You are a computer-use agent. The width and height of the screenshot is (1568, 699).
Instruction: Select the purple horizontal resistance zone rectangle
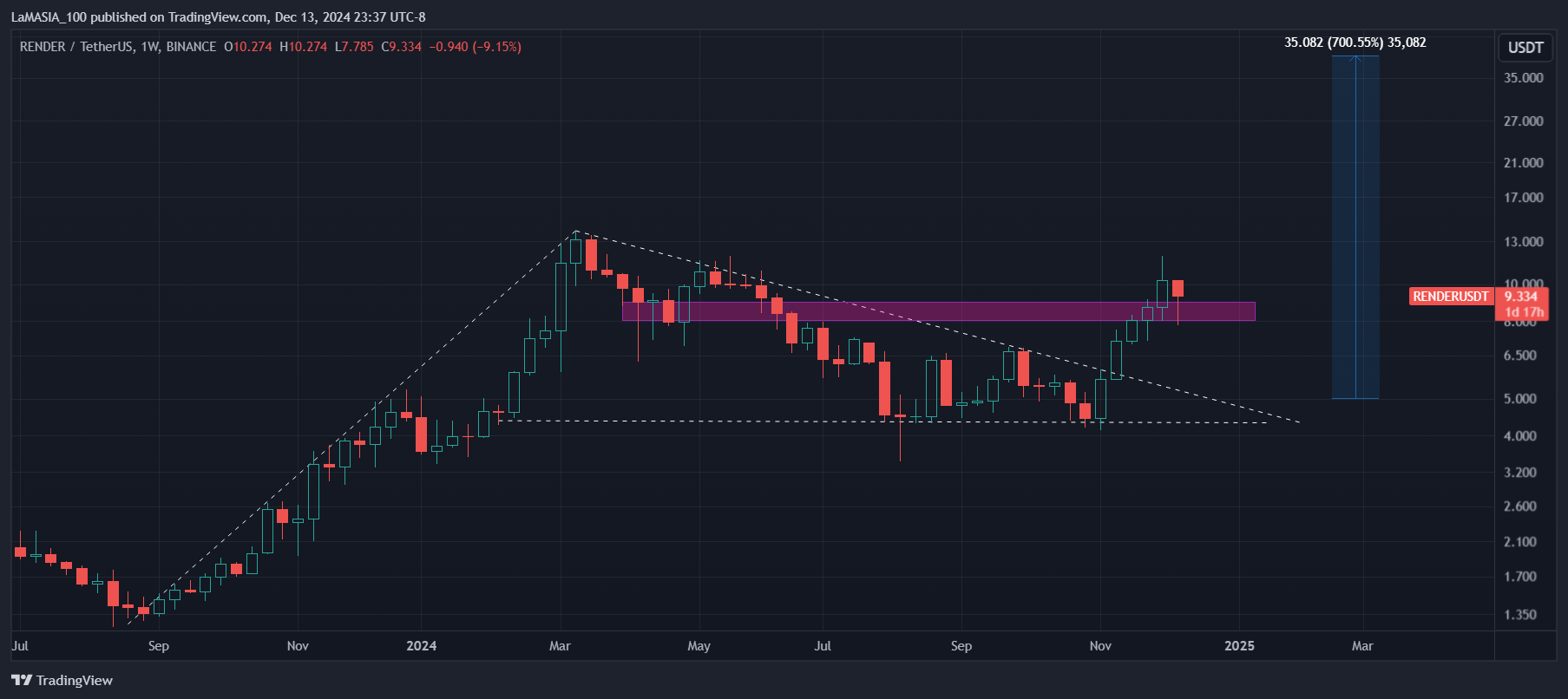pos(938,311)
